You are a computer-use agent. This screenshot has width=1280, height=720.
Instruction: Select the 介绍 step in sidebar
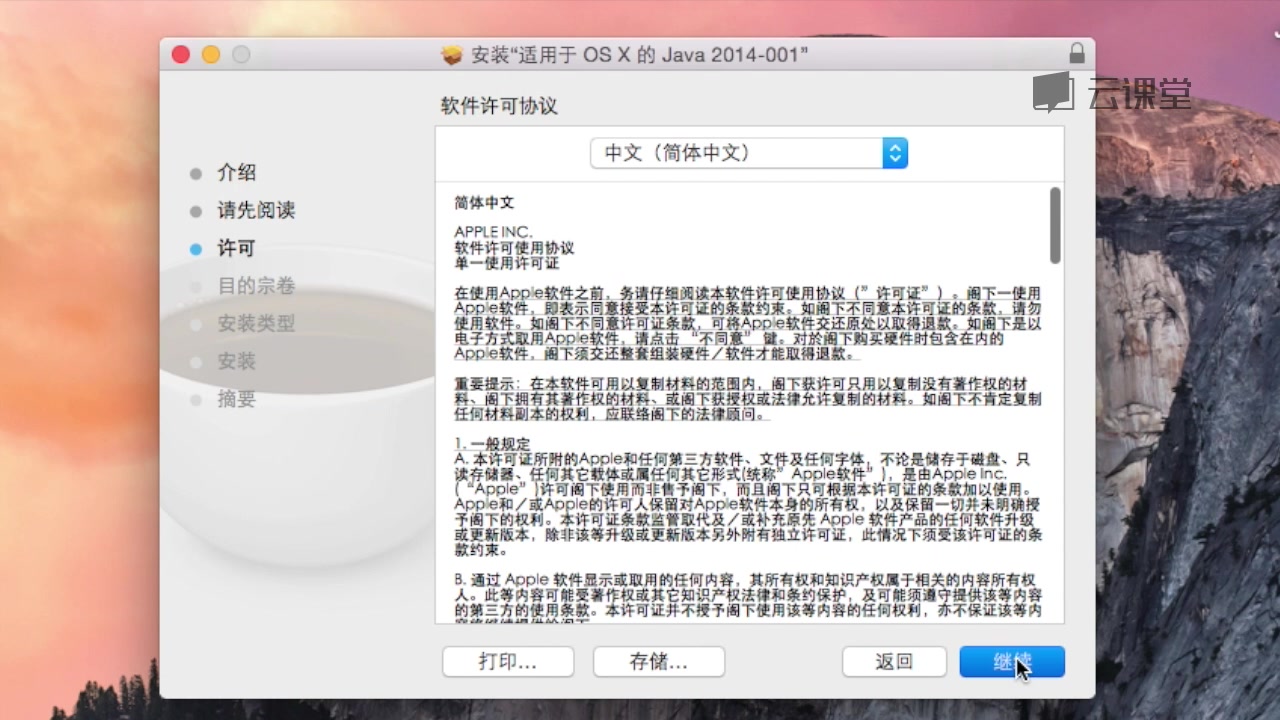[237, 173]
